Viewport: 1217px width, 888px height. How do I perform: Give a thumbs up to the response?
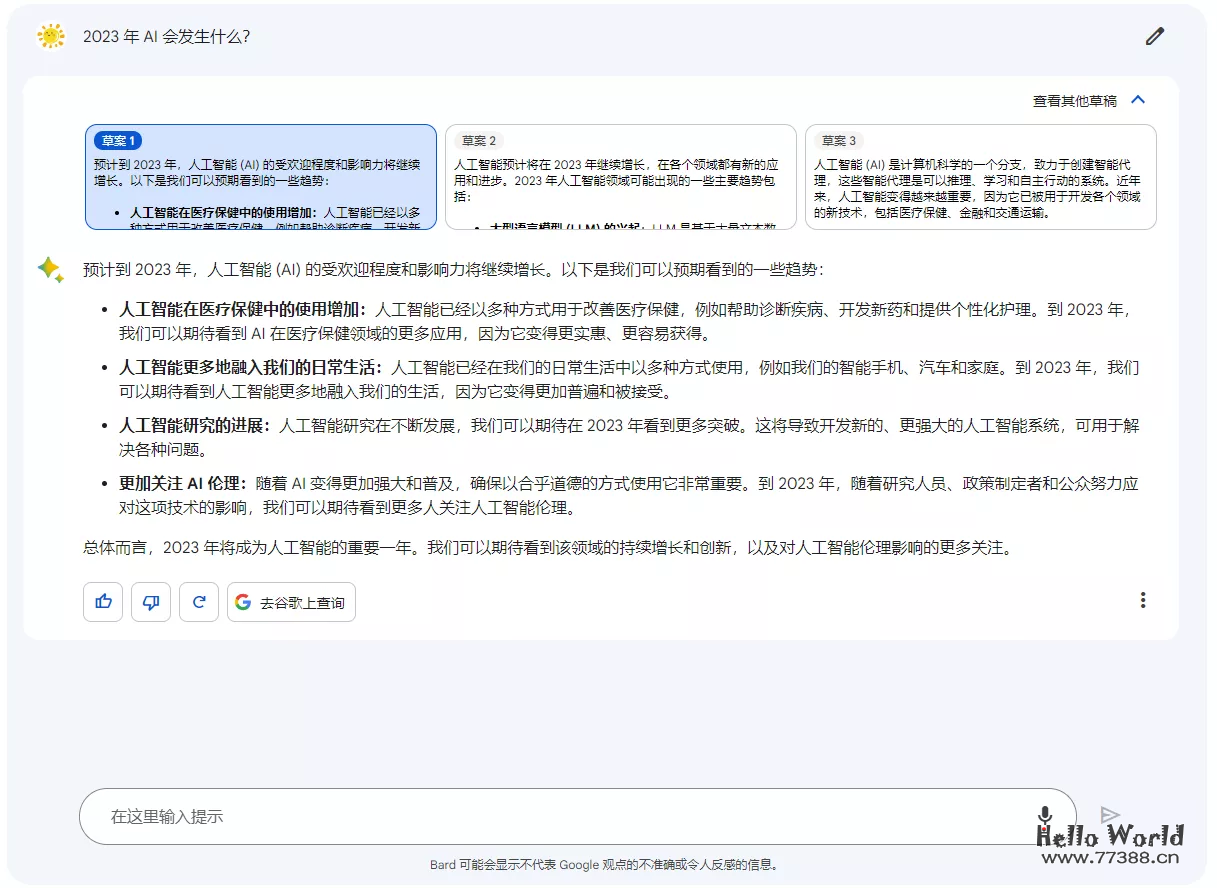[x=102, y=601]
